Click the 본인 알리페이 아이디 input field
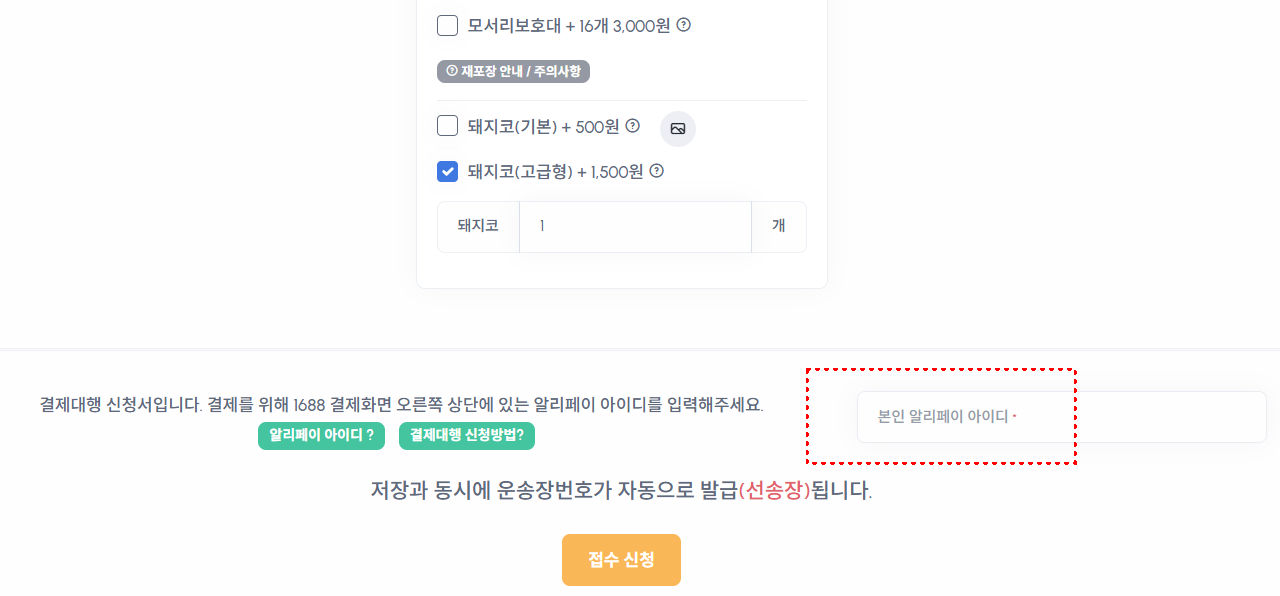 (1060, 417)
